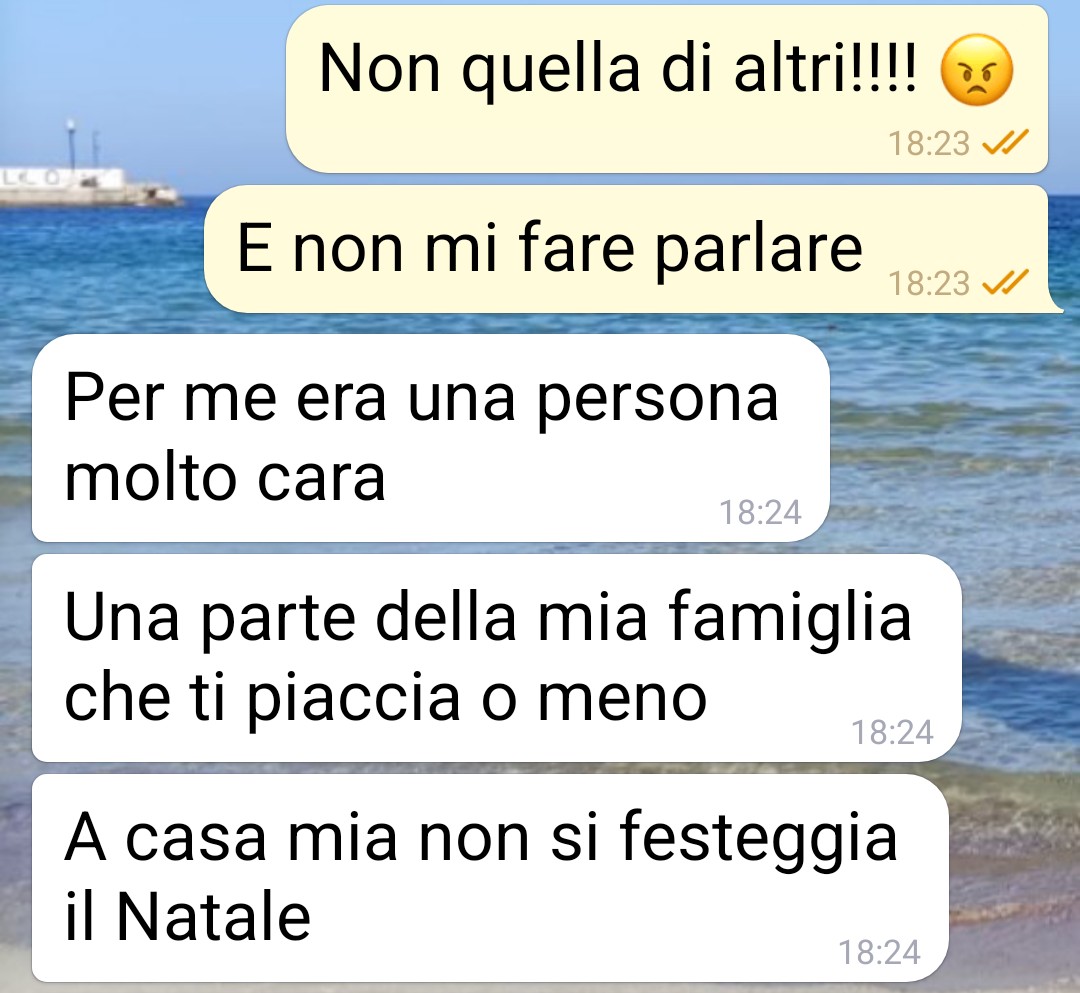This screenshot has width=1080, height=993.
Task: Click the read receipt on the "Non quella di altri" message
Action: pyautogui.click(x=1005, y=143)
